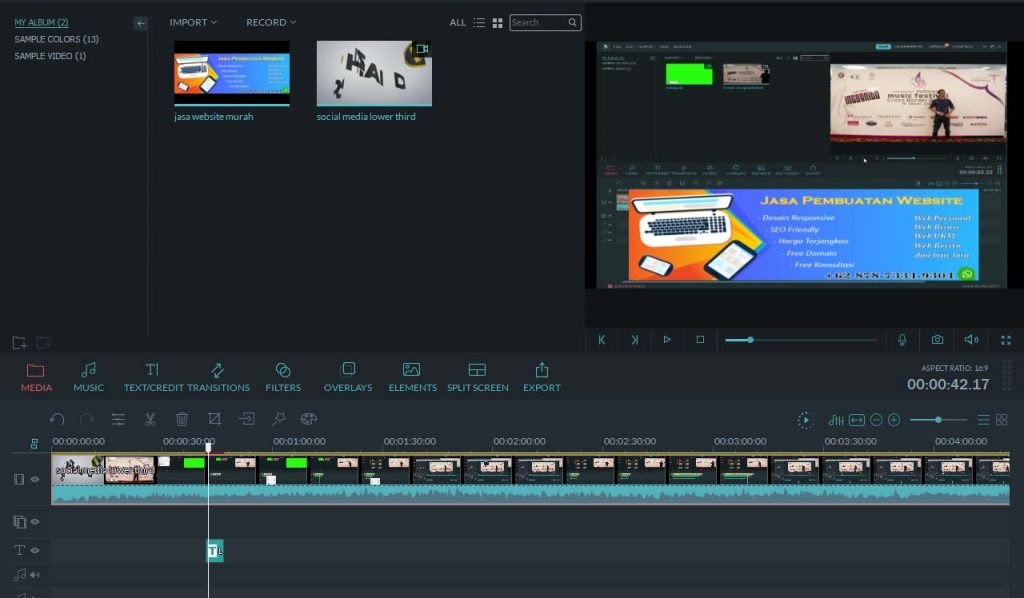The image size is (1024, 598).
Task: Open the edit adjustments settings tool
Action: pyautogui.click(x=118, y=419)
